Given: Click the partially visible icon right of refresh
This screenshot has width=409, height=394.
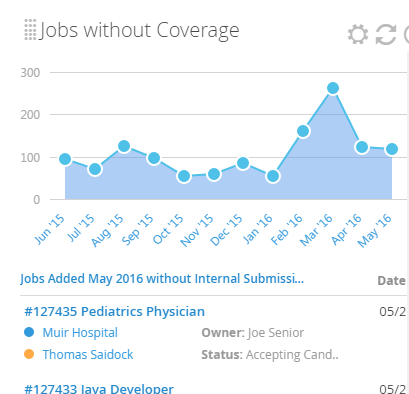Looking at the screenshot, I should [x=406, y=34].
